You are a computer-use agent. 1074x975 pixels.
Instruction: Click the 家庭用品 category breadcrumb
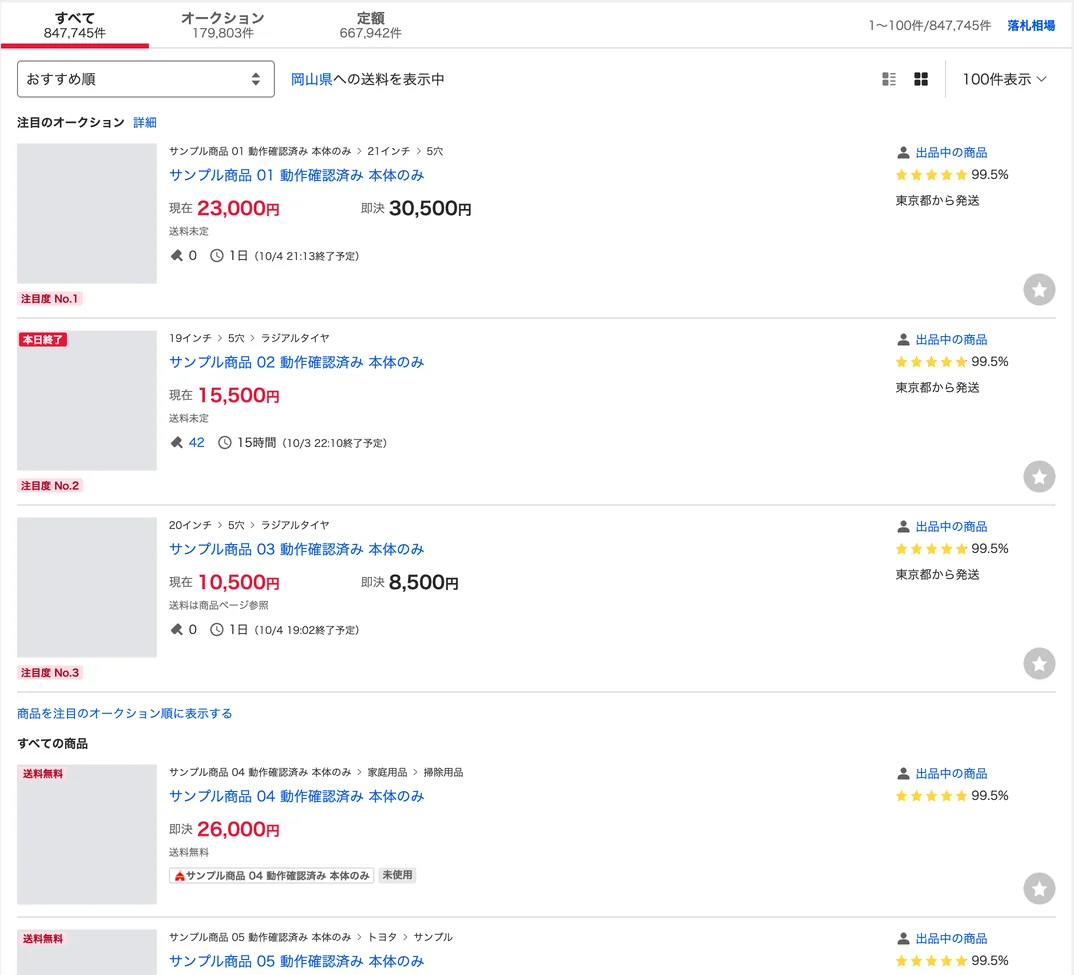click(388, 772)
